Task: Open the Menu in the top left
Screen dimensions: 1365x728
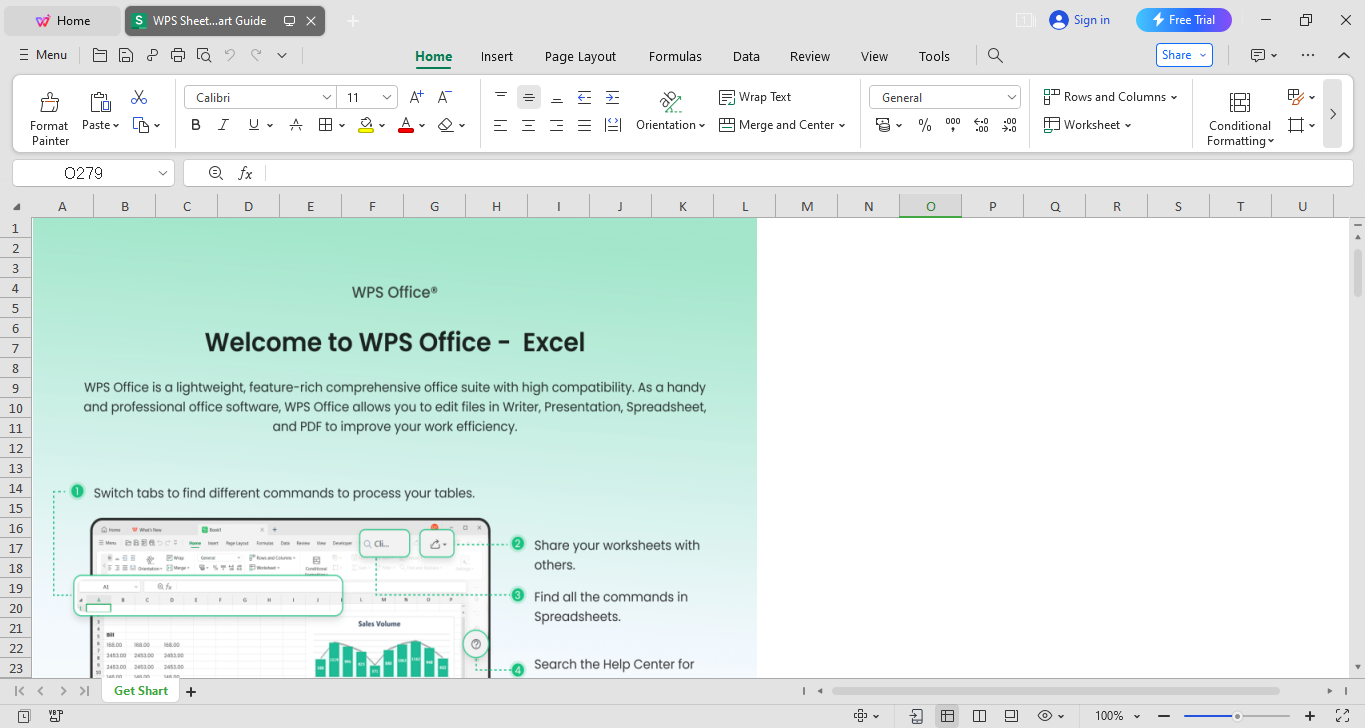Action: (42, 55)
